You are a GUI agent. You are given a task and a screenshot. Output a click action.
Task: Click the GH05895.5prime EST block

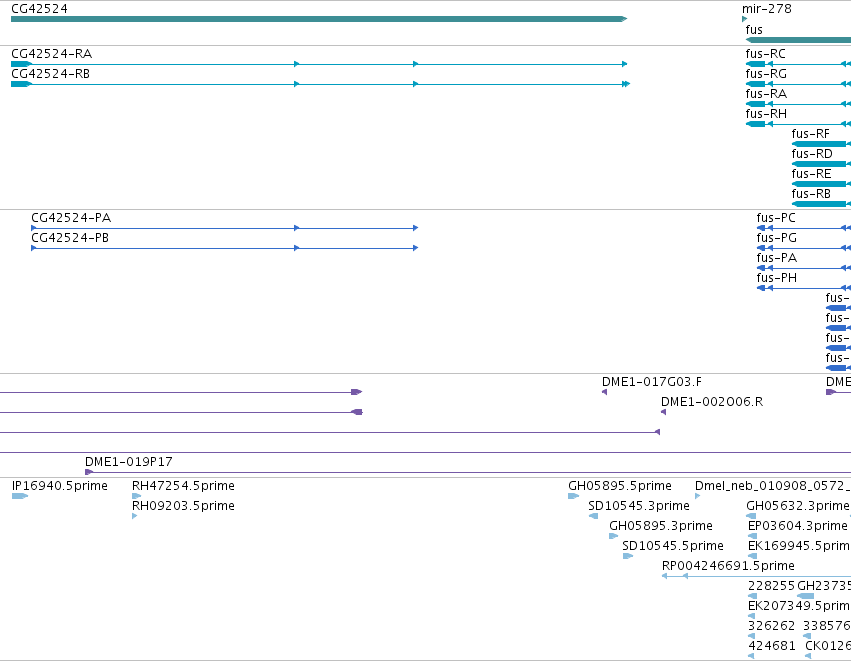tap(574, 496)
